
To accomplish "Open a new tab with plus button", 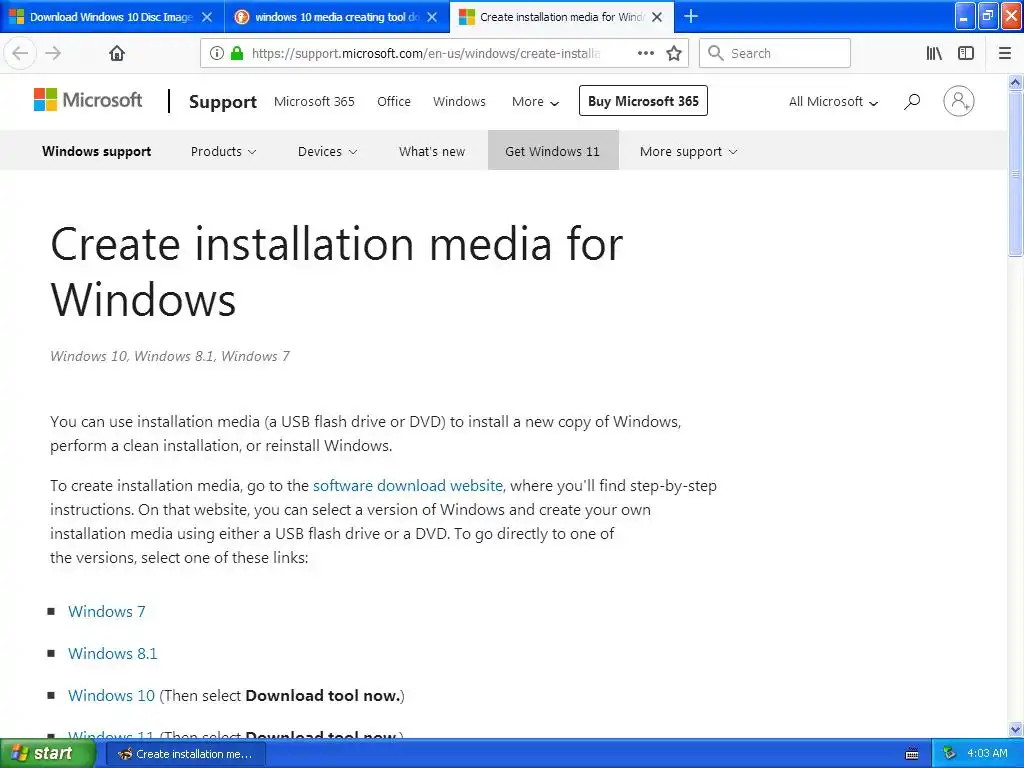I will 691,16.
